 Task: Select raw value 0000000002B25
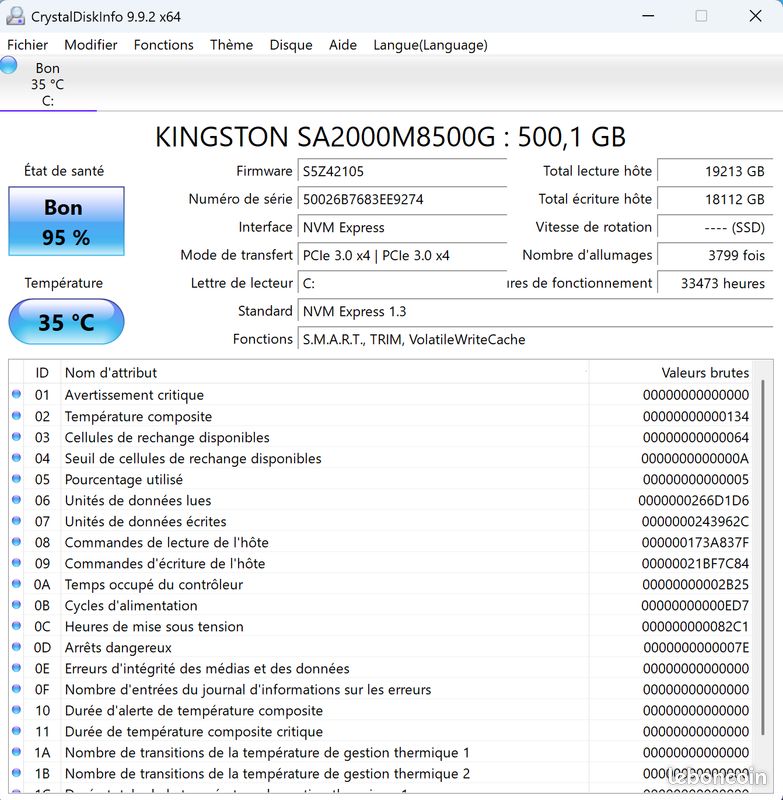tap(695, 585)
